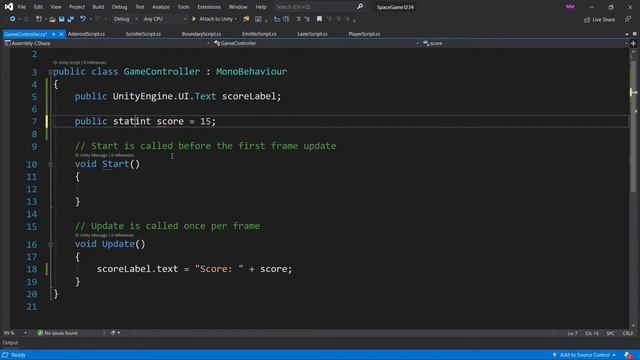The image size is (640, 360).
Task: Click the Ln: 7 status indicator
Action: tap(572, 333)
